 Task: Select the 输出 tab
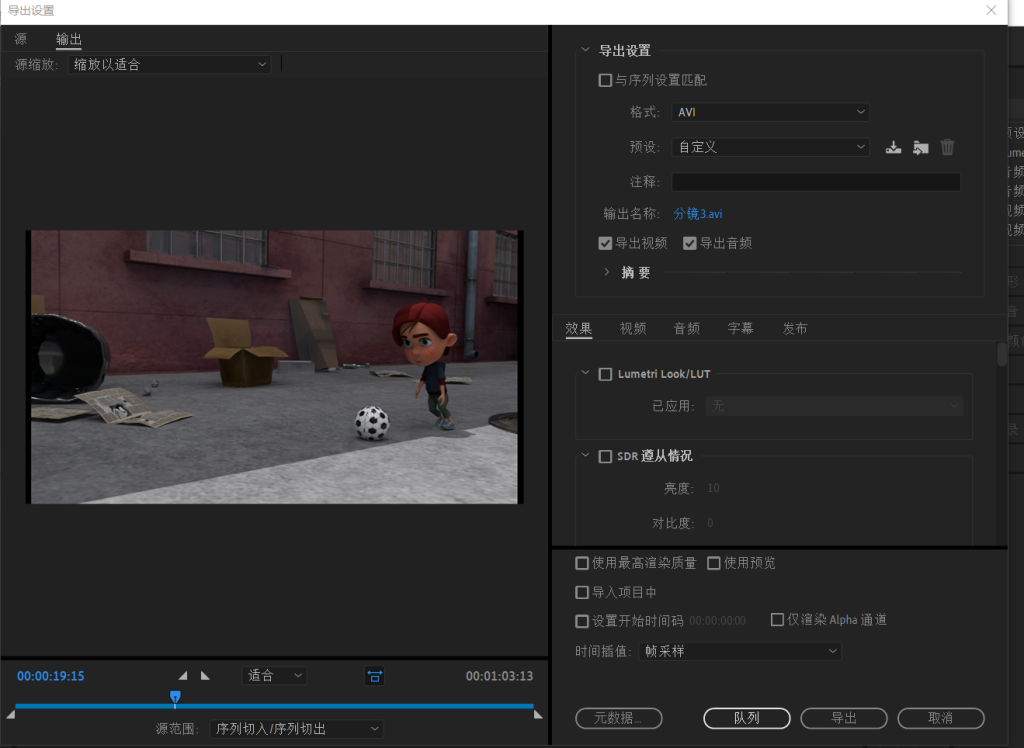[69, 39]
